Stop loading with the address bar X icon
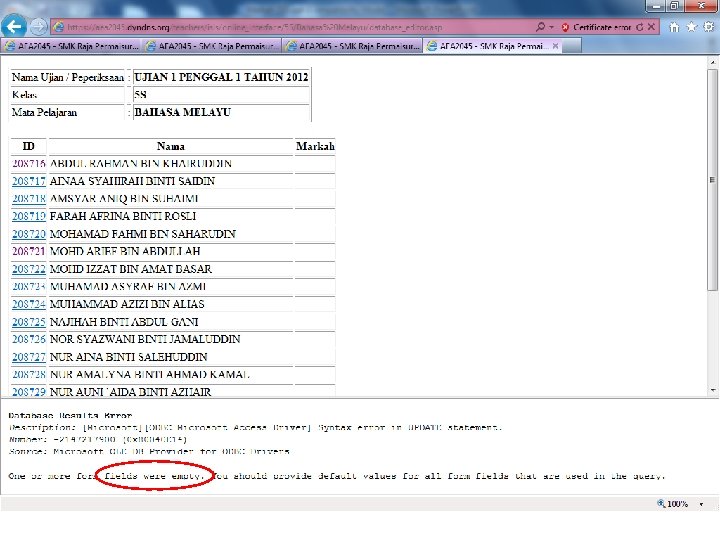 pos(651,27)
